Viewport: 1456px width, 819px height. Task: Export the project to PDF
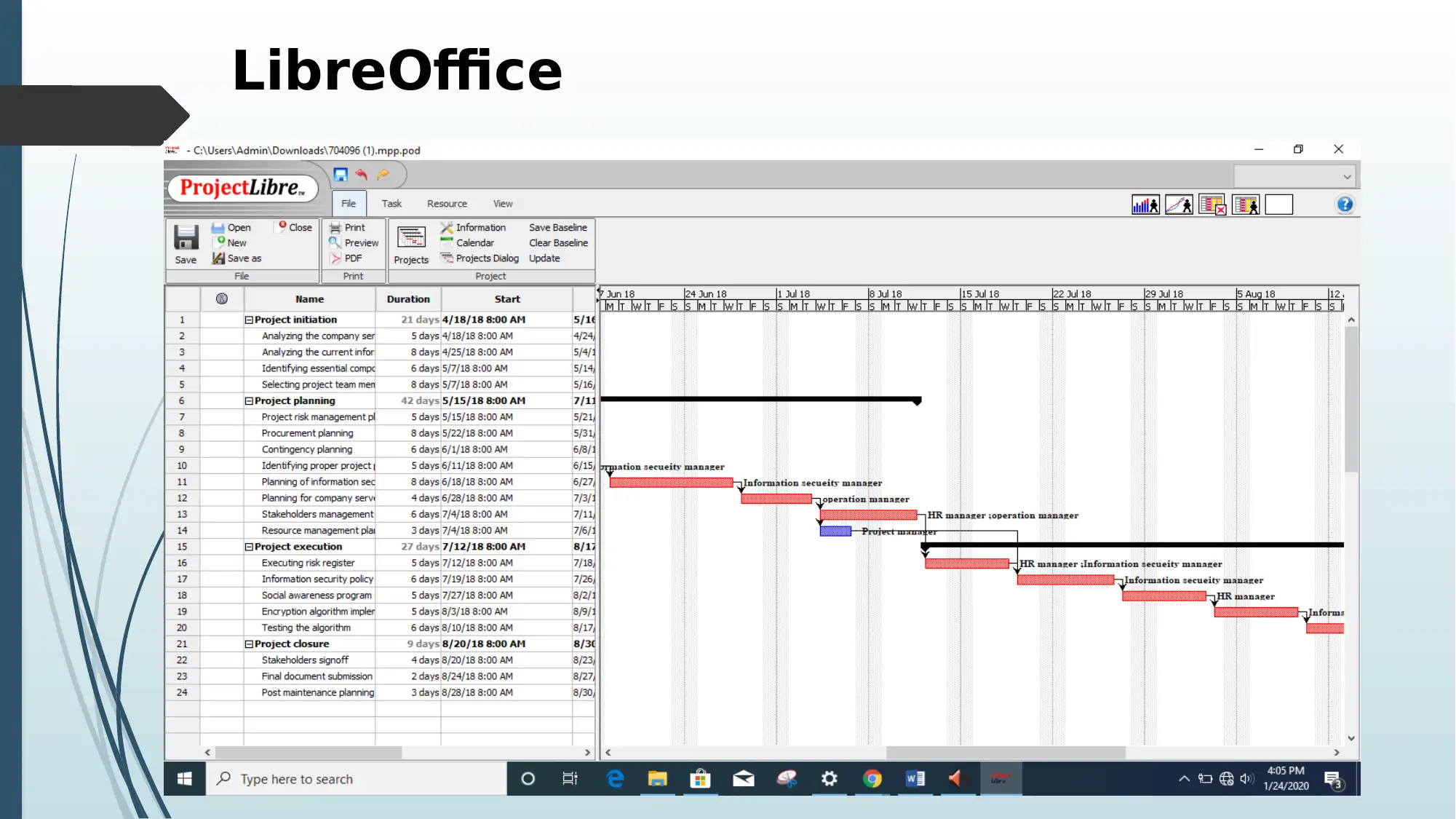click(x=346, y=258)
